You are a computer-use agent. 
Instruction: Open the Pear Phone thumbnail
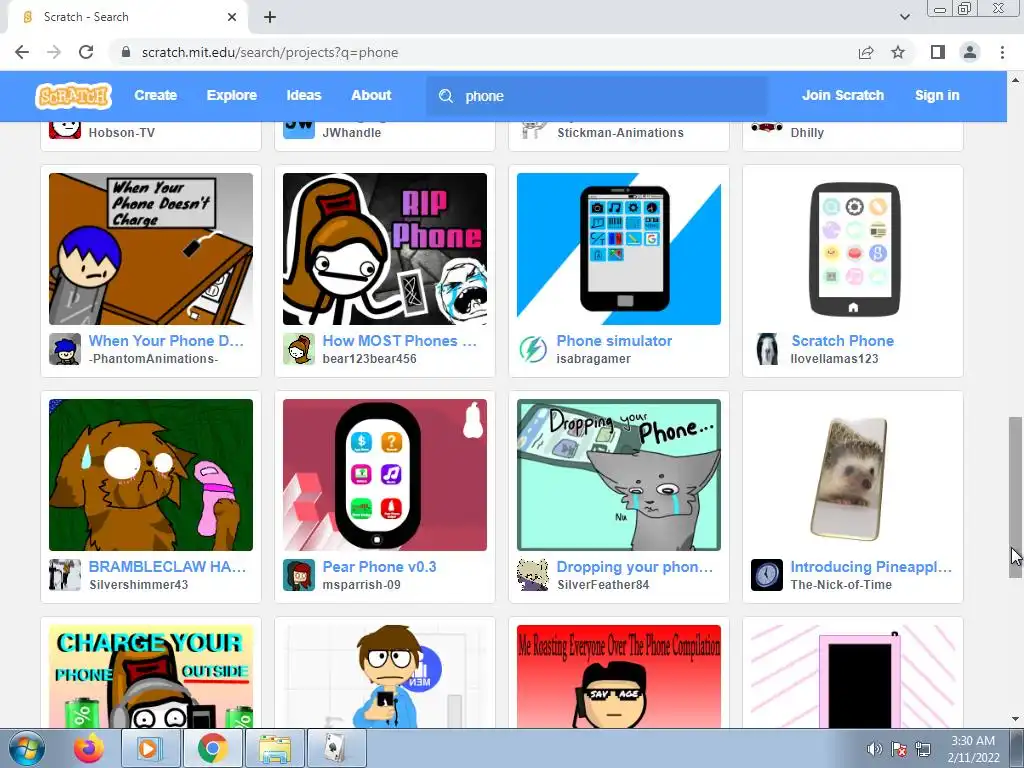385,475
